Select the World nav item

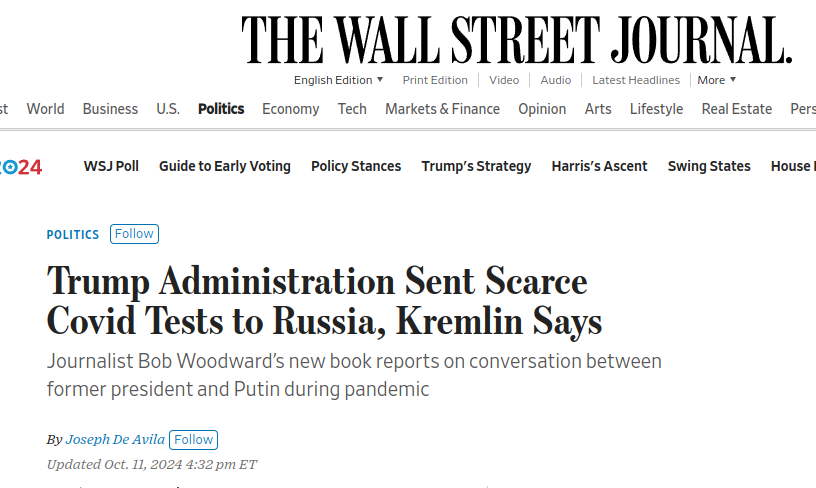(x=45, y=109)
